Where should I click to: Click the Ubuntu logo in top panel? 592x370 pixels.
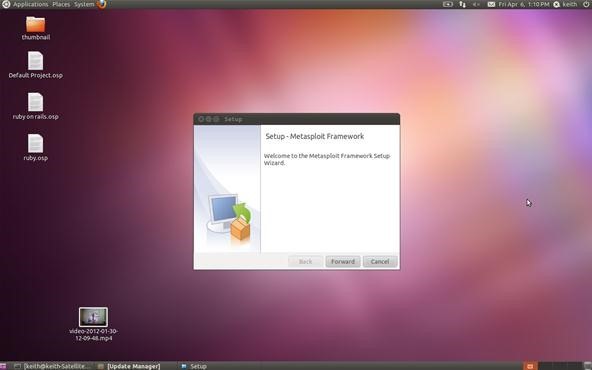point(6,5)
